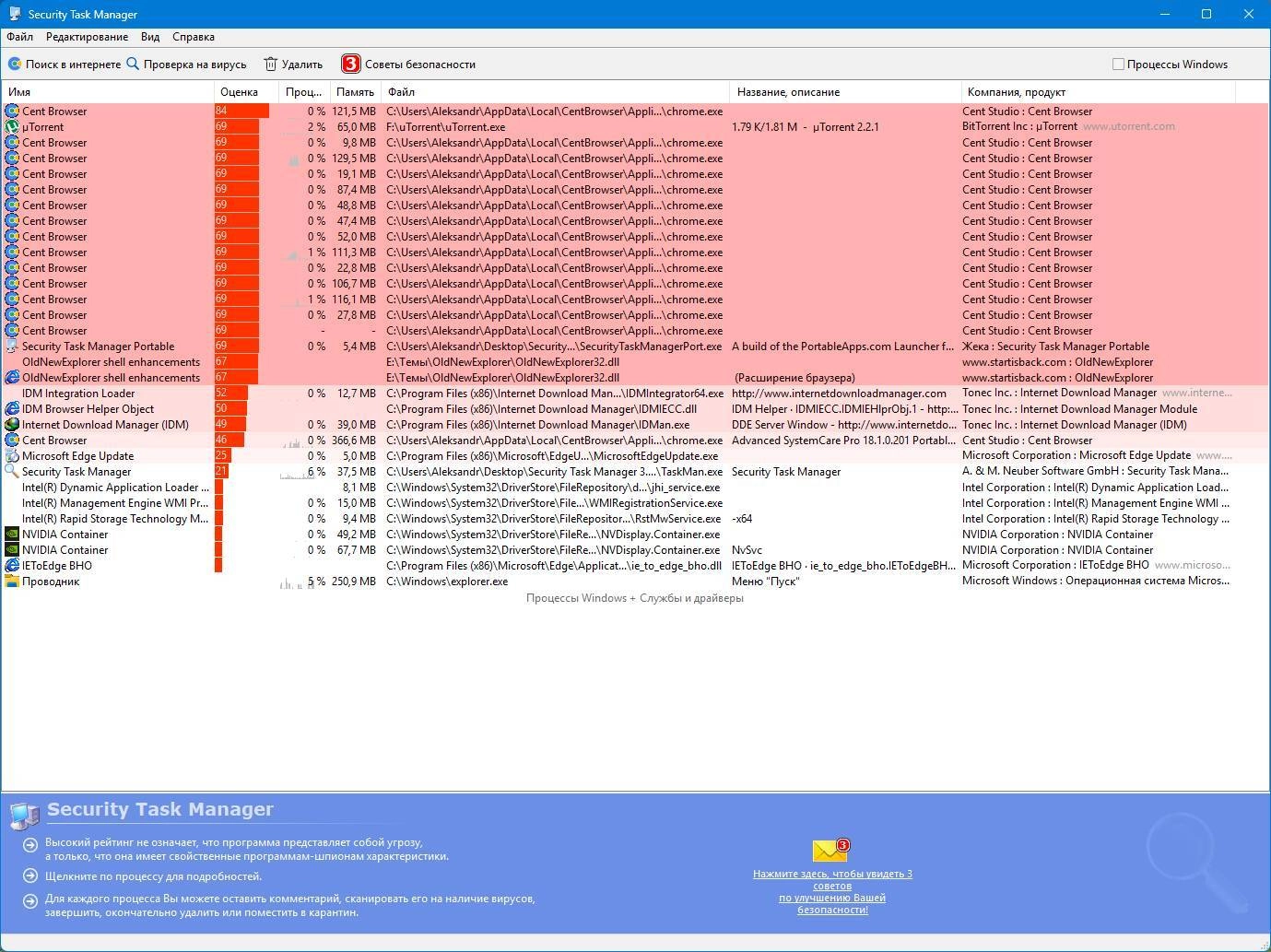
Task: Click Advanced SystemCare Pro description text
Action: pos(843,441)
